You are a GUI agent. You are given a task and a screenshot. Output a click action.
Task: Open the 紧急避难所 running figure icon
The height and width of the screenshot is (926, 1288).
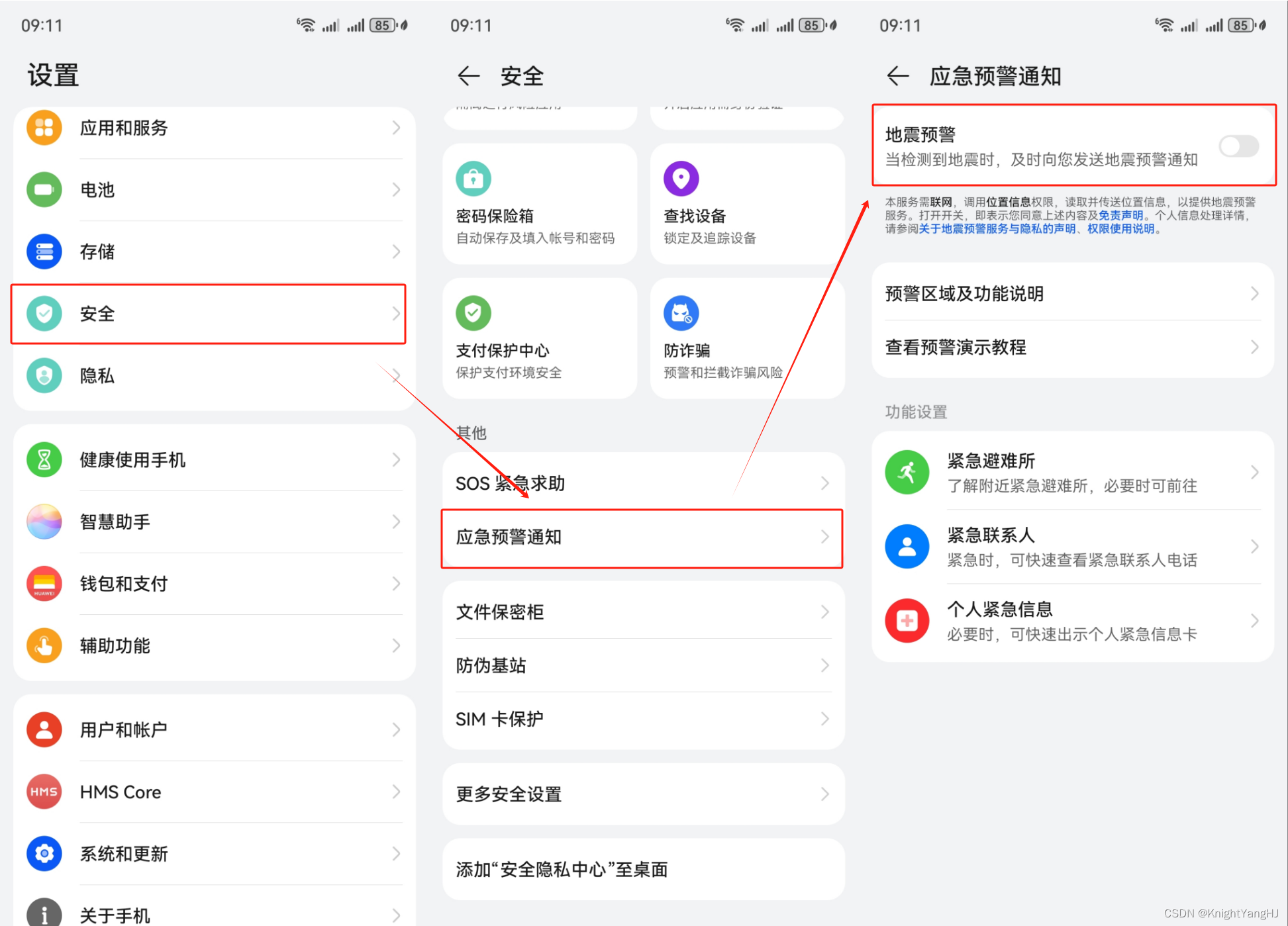(x=907, y=473)
